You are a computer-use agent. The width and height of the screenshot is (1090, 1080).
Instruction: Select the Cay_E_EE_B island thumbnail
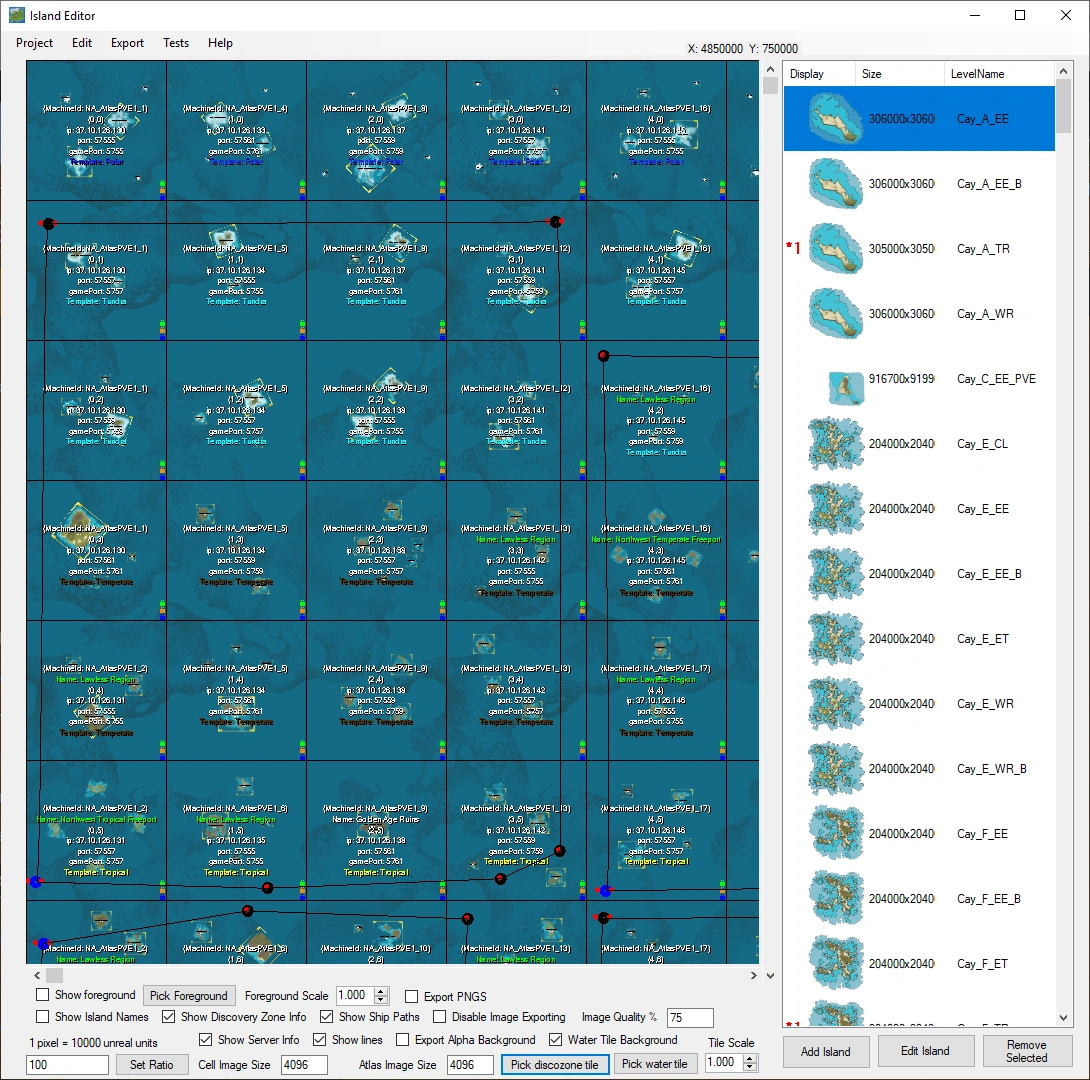coord(836,573)
